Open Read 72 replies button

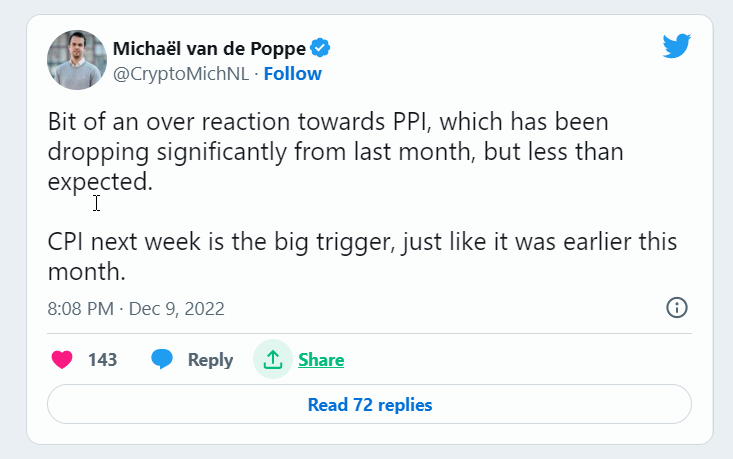[x=369, y=405]
